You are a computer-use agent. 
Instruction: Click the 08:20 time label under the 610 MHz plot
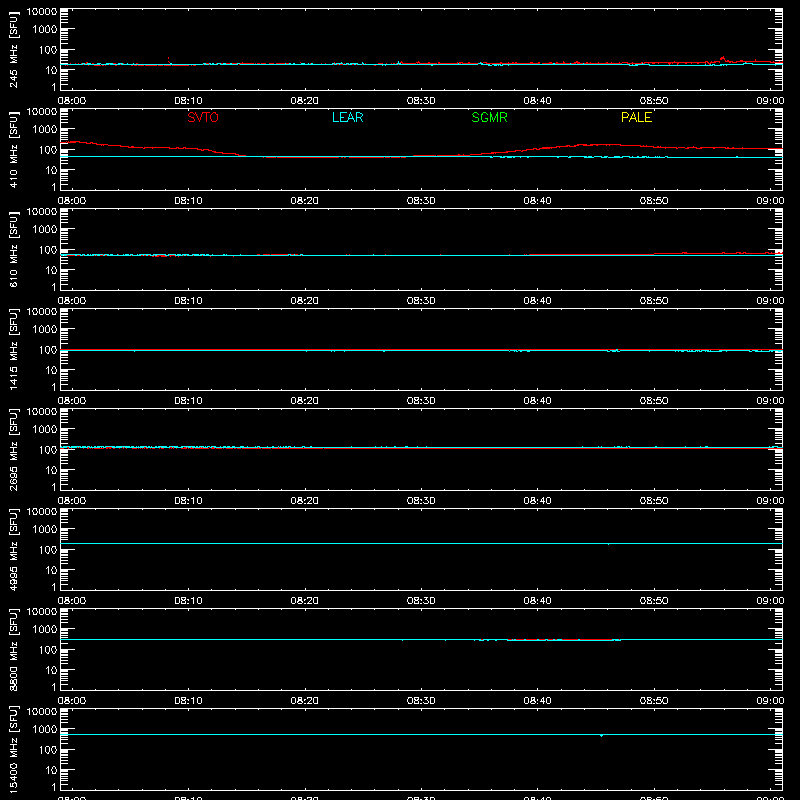pos(305,301)
